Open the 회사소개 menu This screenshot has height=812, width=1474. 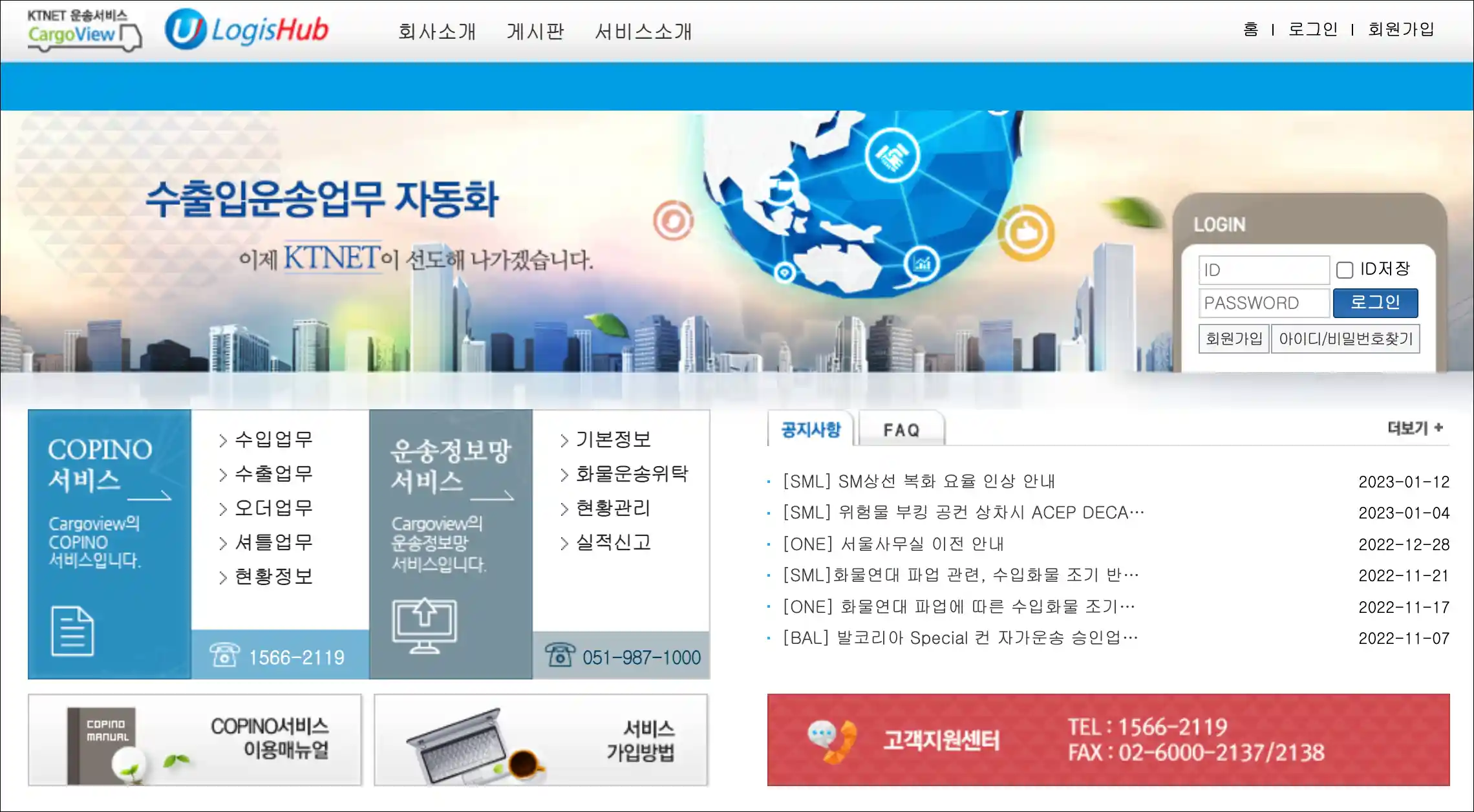[437, 31]
